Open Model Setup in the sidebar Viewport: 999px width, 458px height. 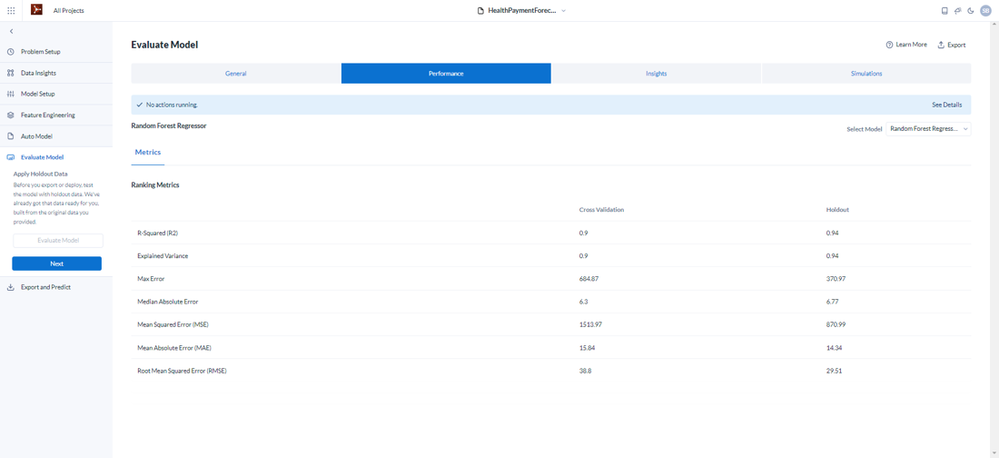[x=38, y=94]
